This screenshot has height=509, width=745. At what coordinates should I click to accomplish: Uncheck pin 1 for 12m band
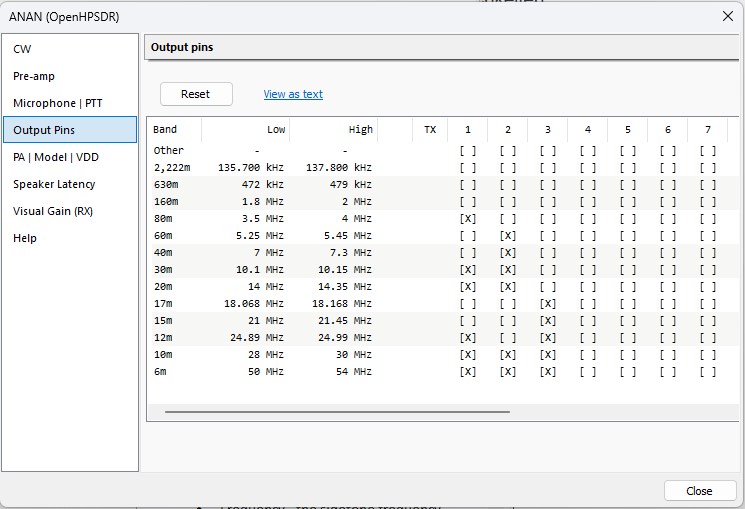[468, 338]
